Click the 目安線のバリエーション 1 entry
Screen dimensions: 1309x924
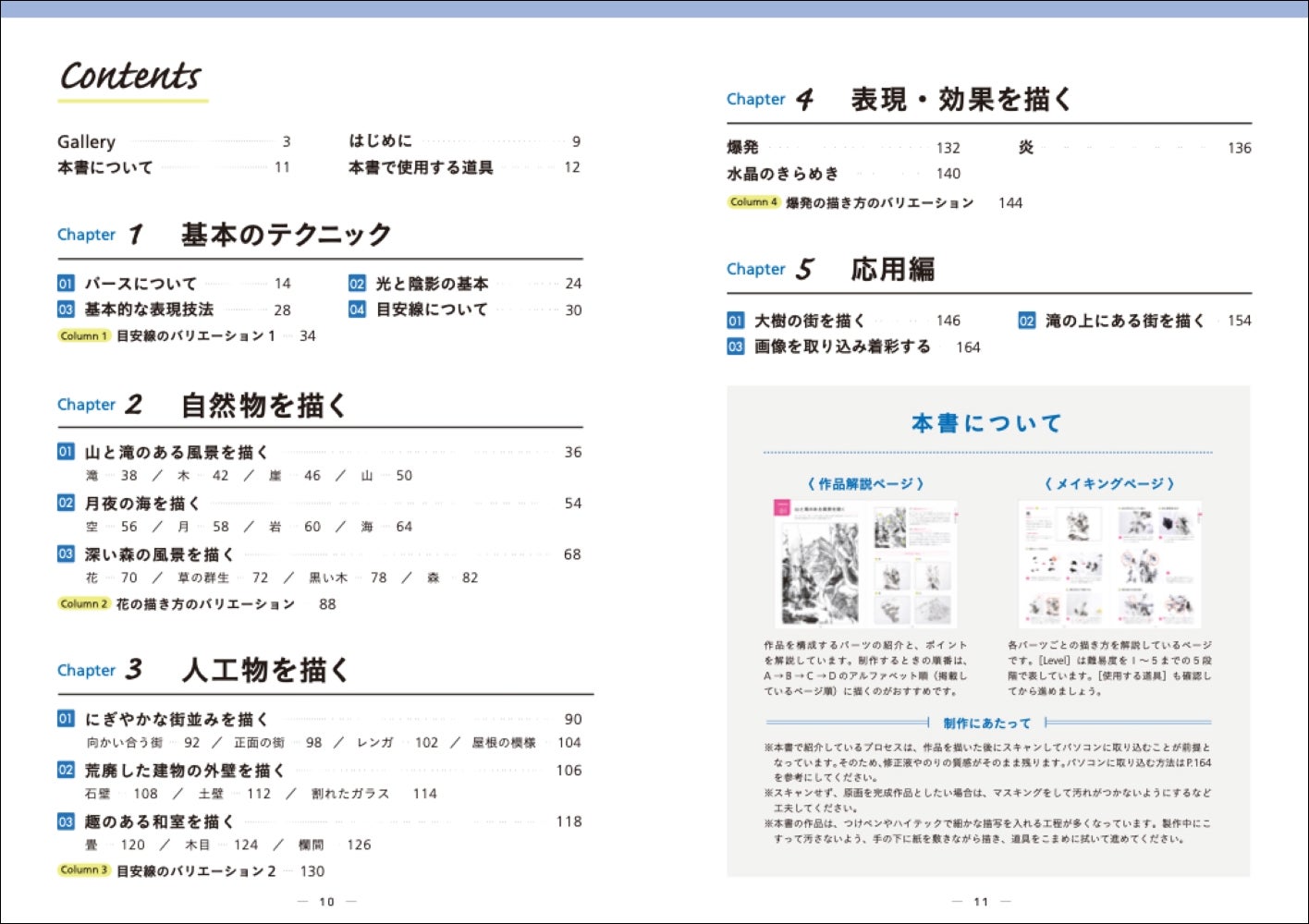215,336
